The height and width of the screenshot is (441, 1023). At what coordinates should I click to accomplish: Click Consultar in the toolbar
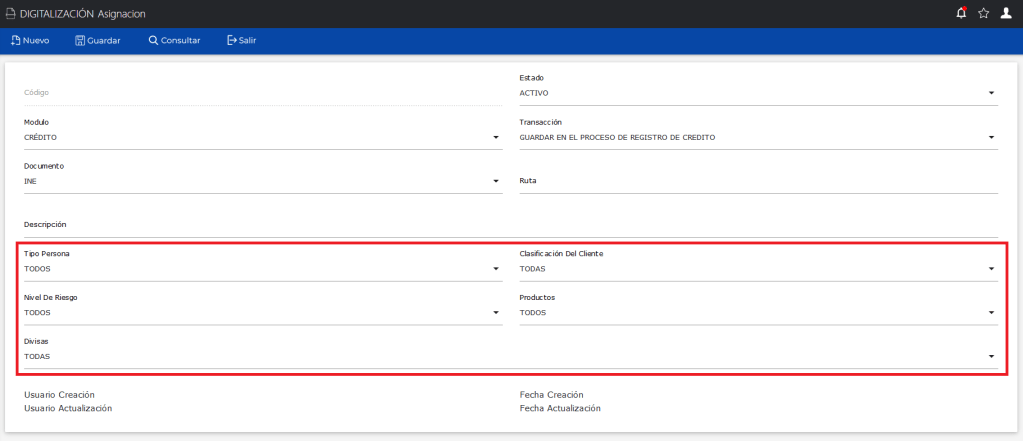[x=174, y=41]
